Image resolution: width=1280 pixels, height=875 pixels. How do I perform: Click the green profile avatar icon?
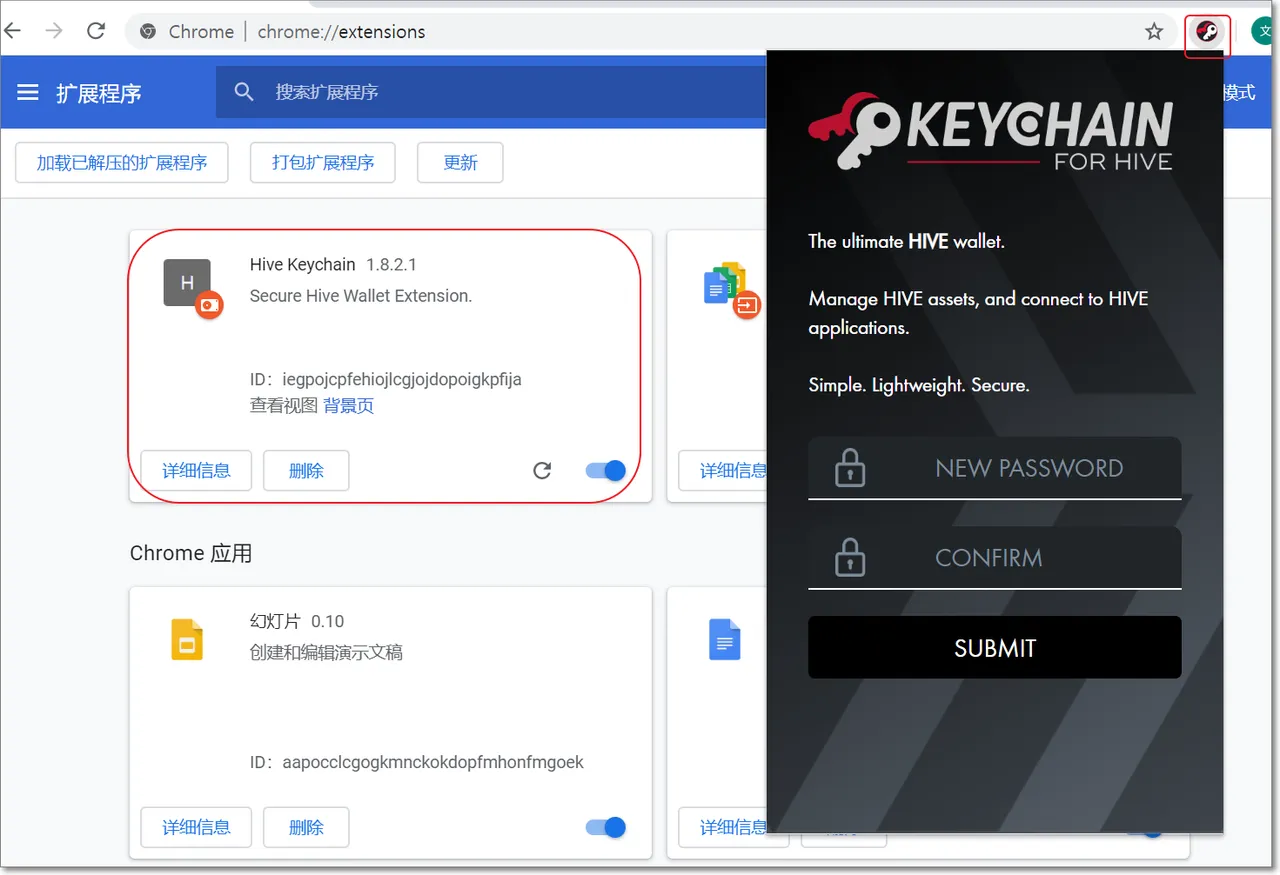pyautogui.click(x=1264, y=32)
